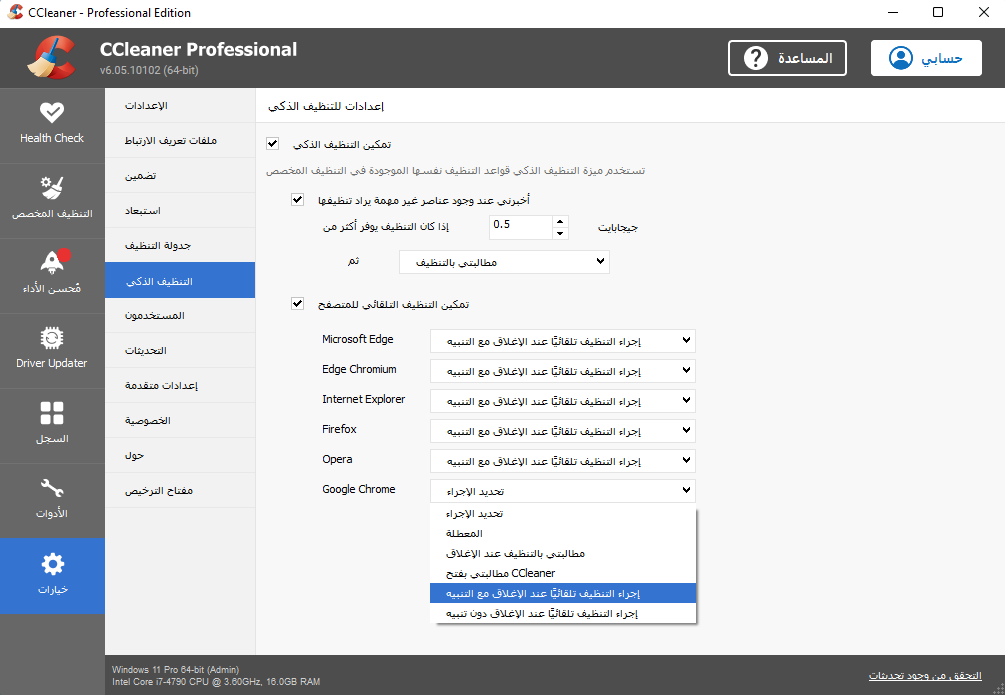Viewport: 1005px width, 695px height.
Task: Open the Updates التحديثات tab
Action: click(x=180, y=350)
